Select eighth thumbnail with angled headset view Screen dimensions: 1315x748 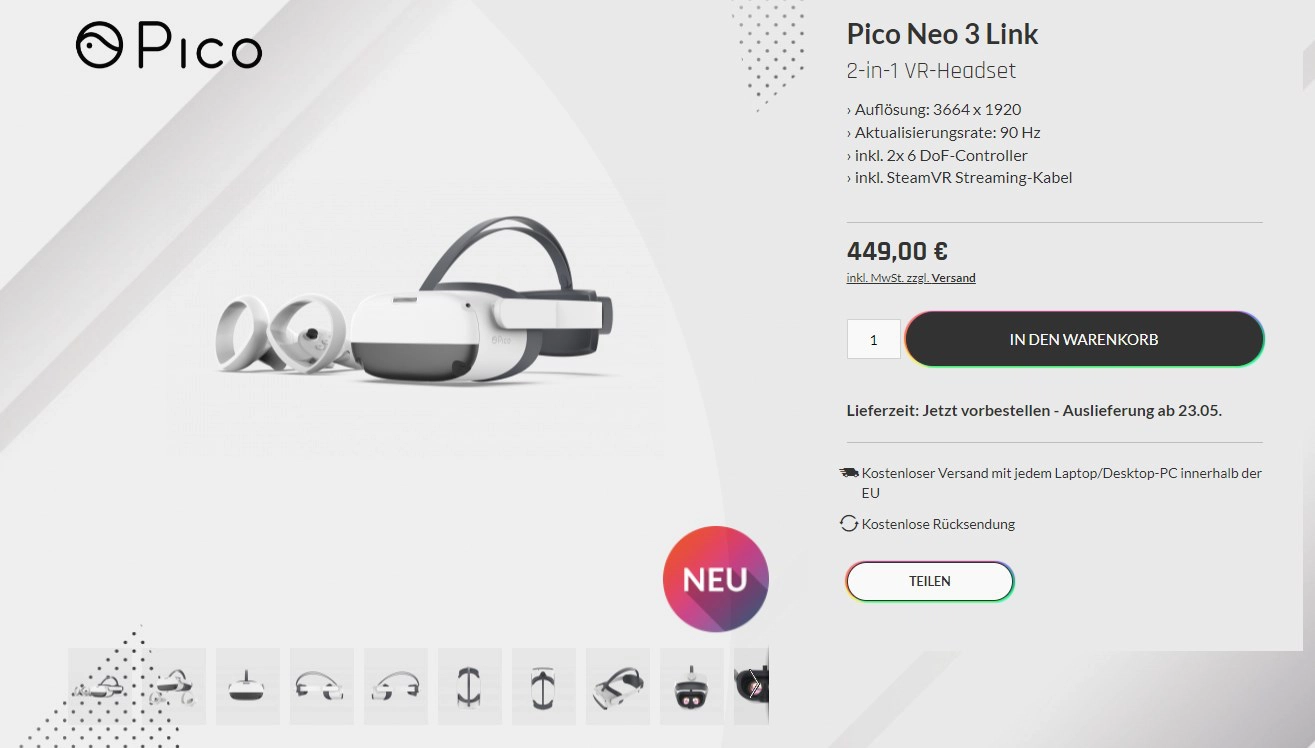pyautogui.click(x=618, y=686)
